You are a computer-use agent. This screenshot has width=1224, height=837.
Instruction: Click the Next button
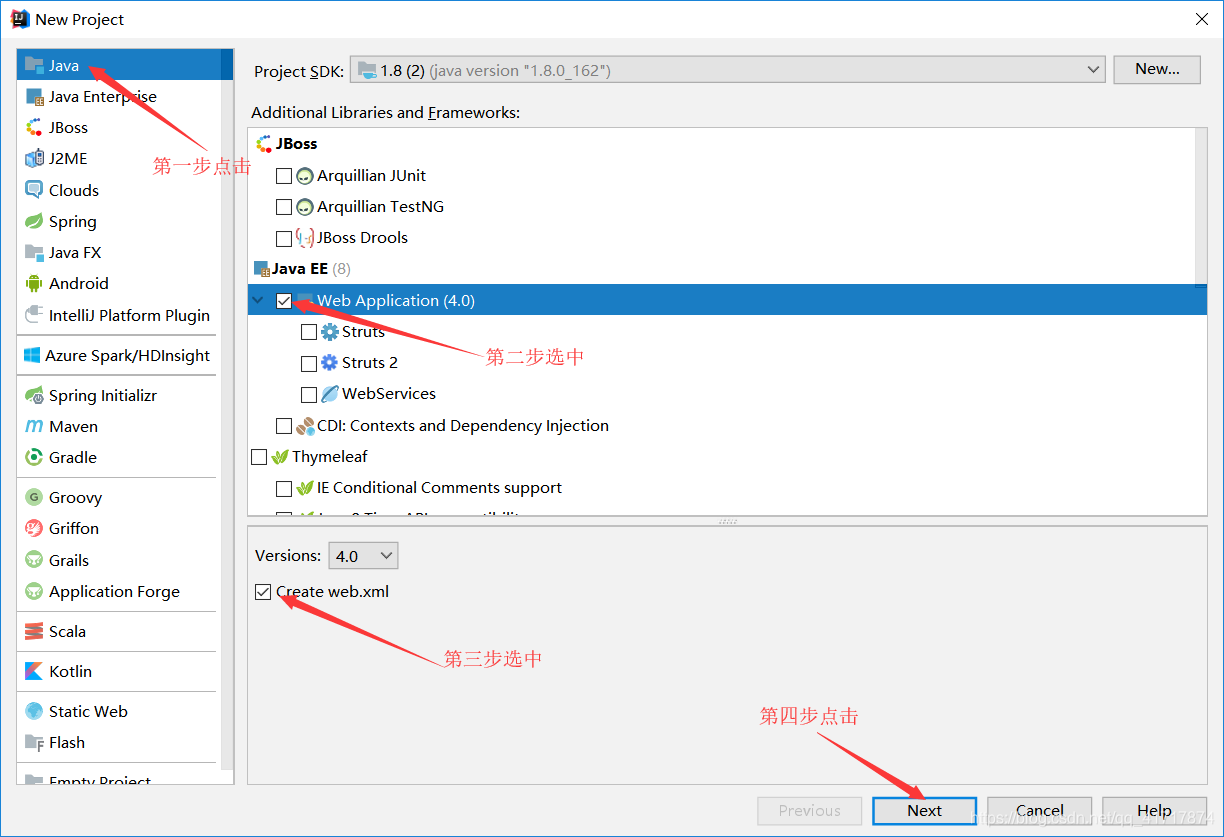tap(924, 810)
